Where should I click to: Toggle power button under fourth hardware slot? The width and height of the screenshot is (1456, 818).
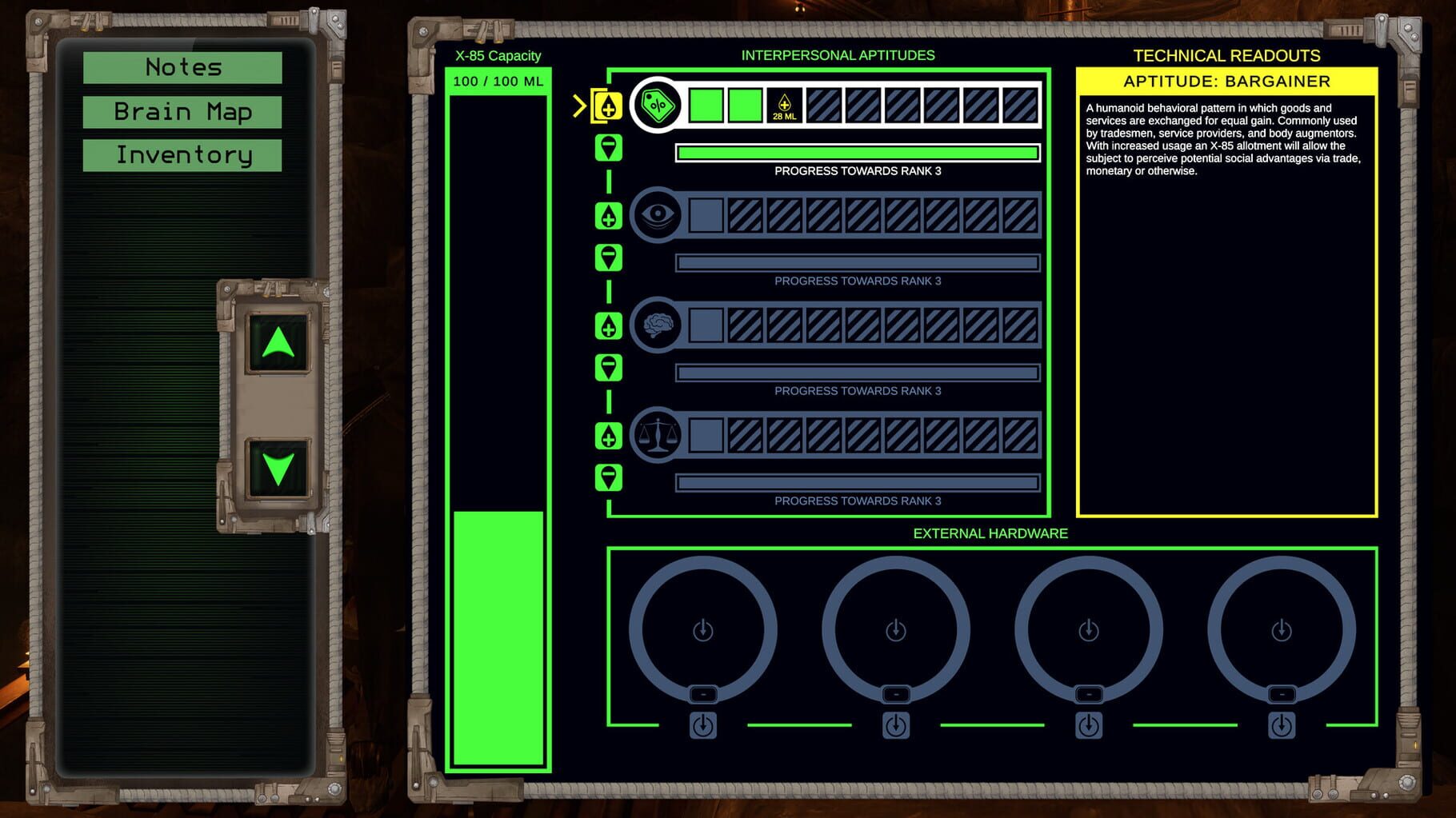click(1282, 726)
